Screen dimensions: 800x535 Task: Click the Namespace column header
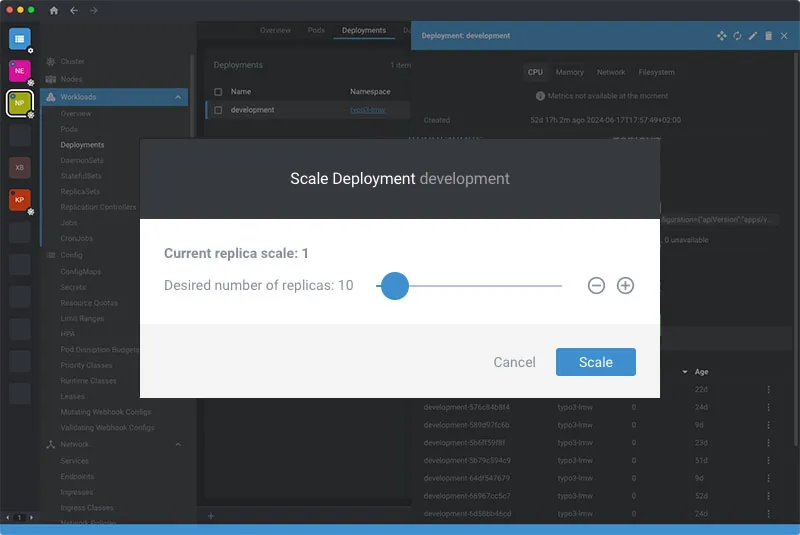pos(370,92)
